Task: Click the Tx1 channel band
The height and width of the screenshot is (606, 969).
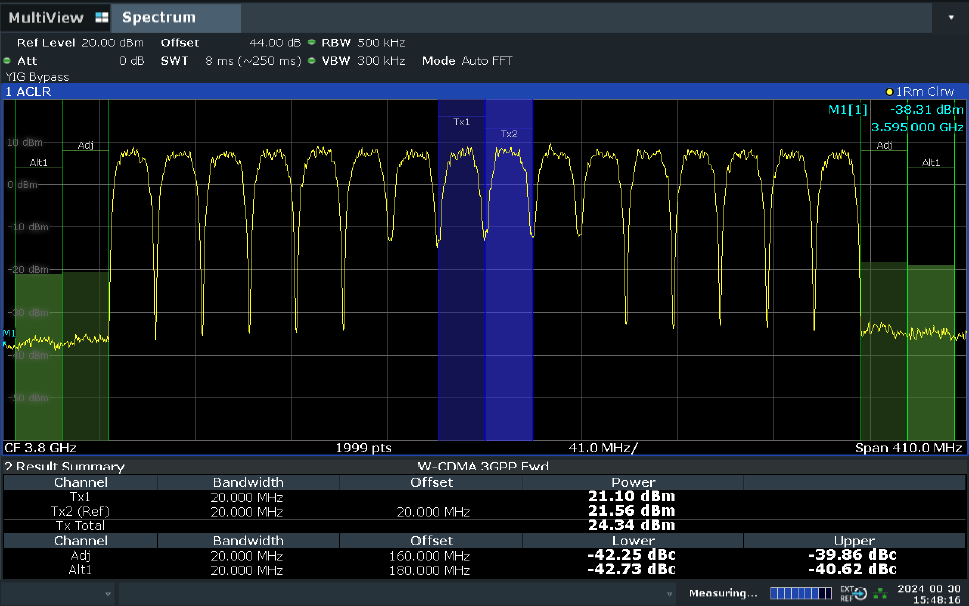Action: pos(462,270)
